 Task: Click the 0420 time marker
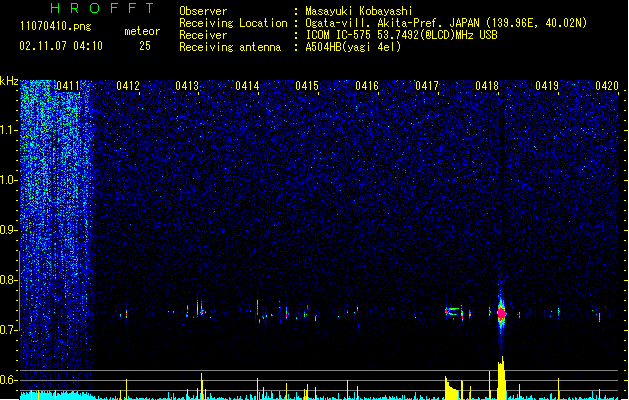[x=607, y=86]
